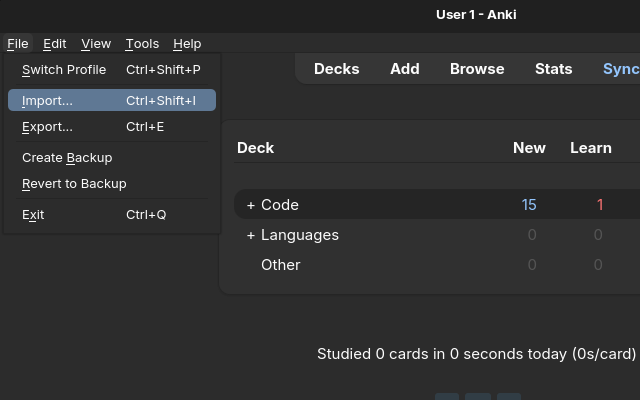The width and height of the screenshot is (640, 400).
Task: Choose Revert to Backup entry
Action: point(74,184)
